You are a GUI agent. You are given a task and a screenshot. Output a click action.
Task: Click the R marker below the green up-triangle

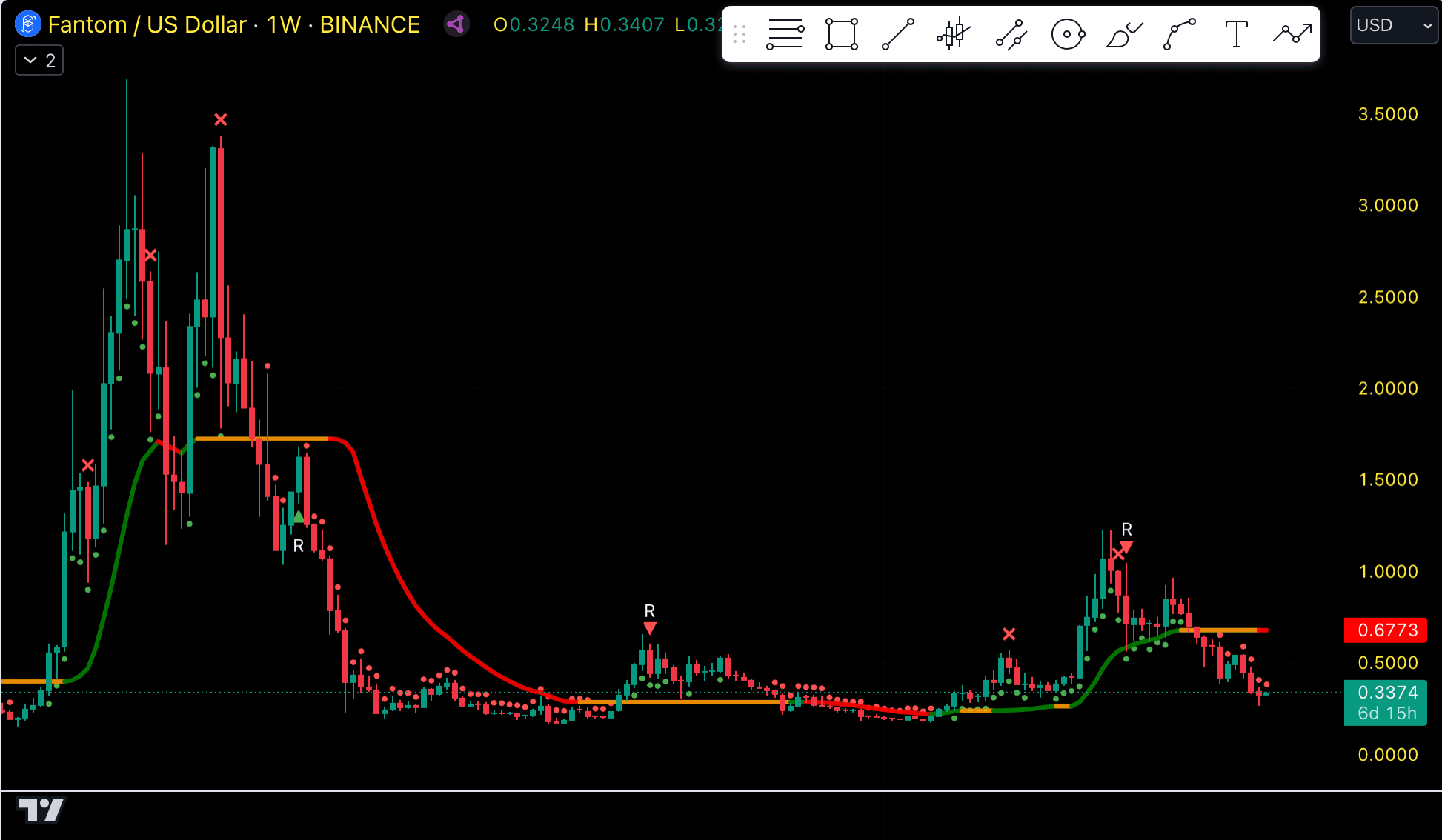coord(299,546)
